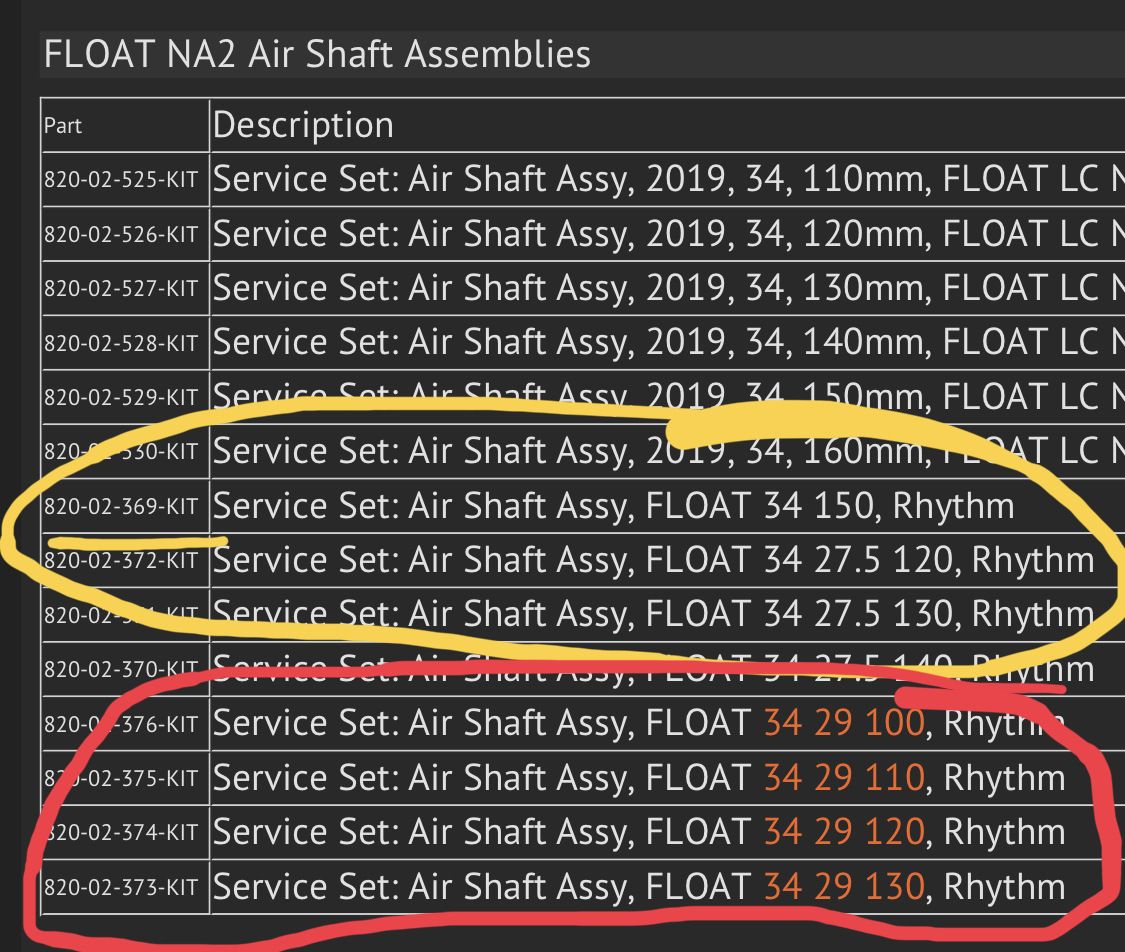Select part number 820-02-373-KIT
Viewport: 1125px width, 952px height.
(x=121, y=887)
